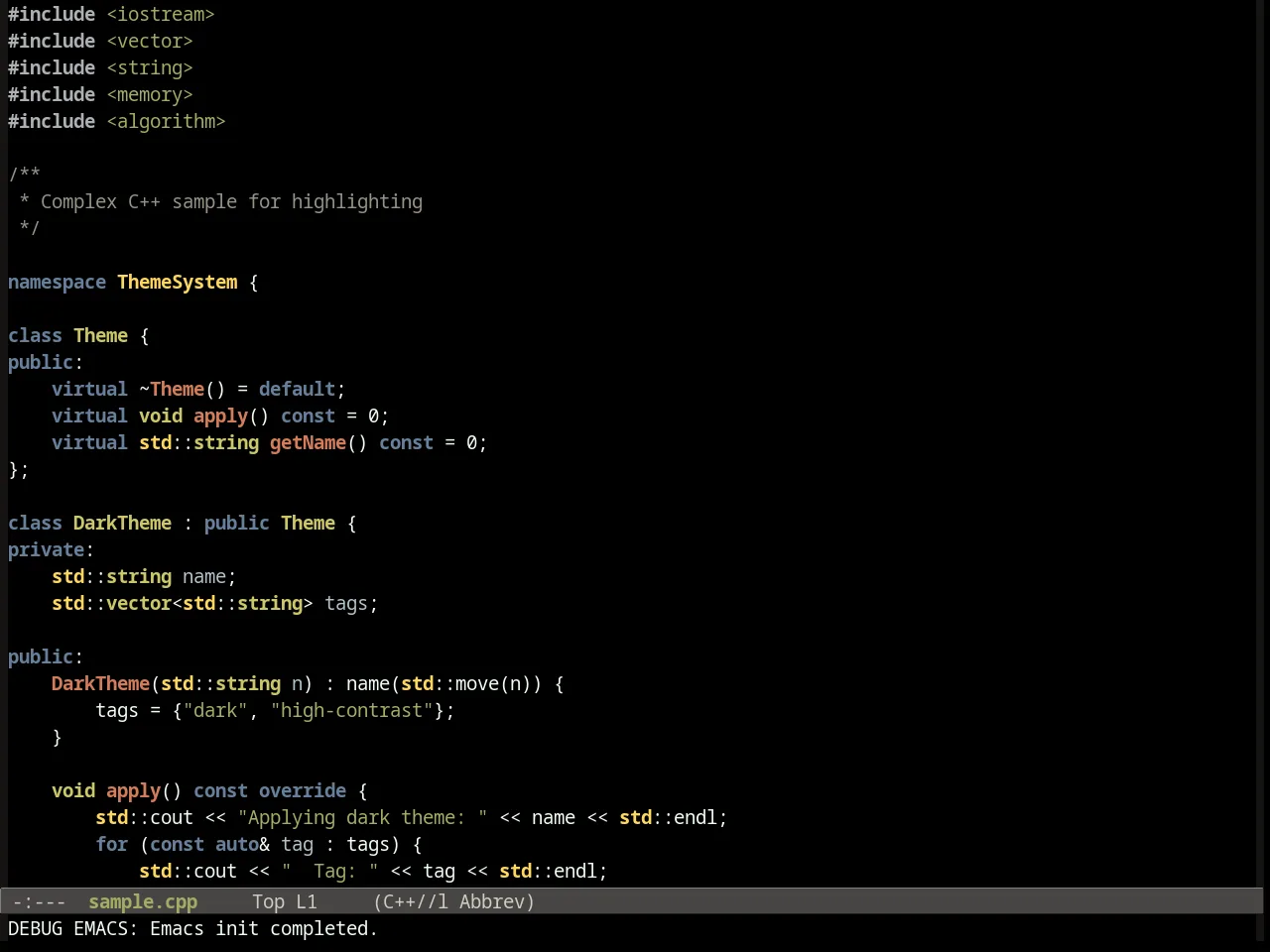This screenshot has height=952, width=1270.
Task: Place cursor on '#include <string>' line
Action: [x=100, y=67]
